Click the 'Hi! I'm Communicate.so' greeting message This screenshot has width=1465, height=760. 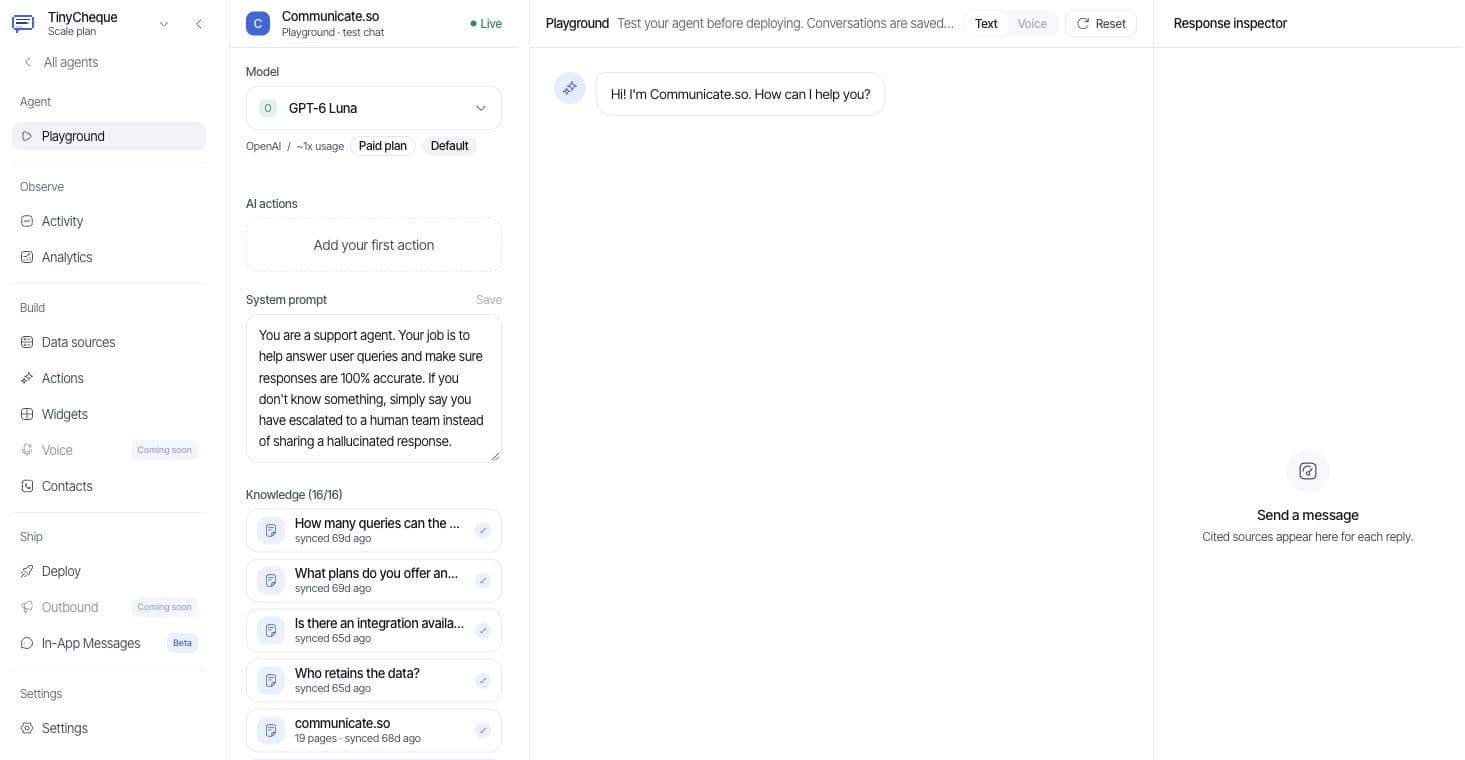[740, 94]
